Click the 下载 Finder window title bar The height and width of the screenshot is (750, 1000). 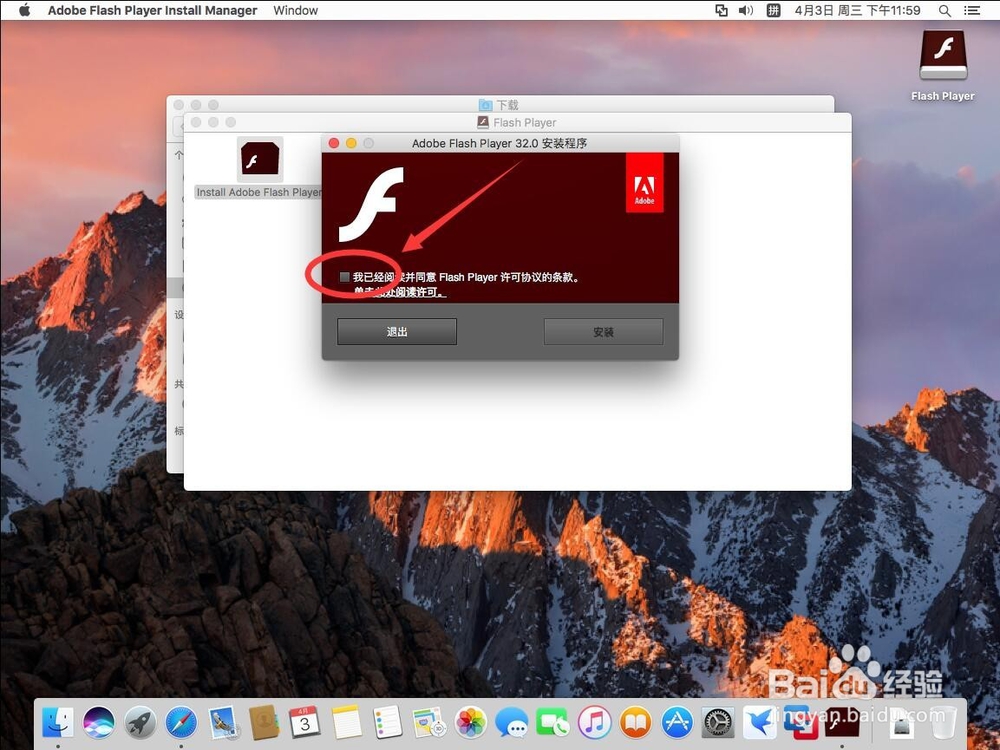[499, 105]
